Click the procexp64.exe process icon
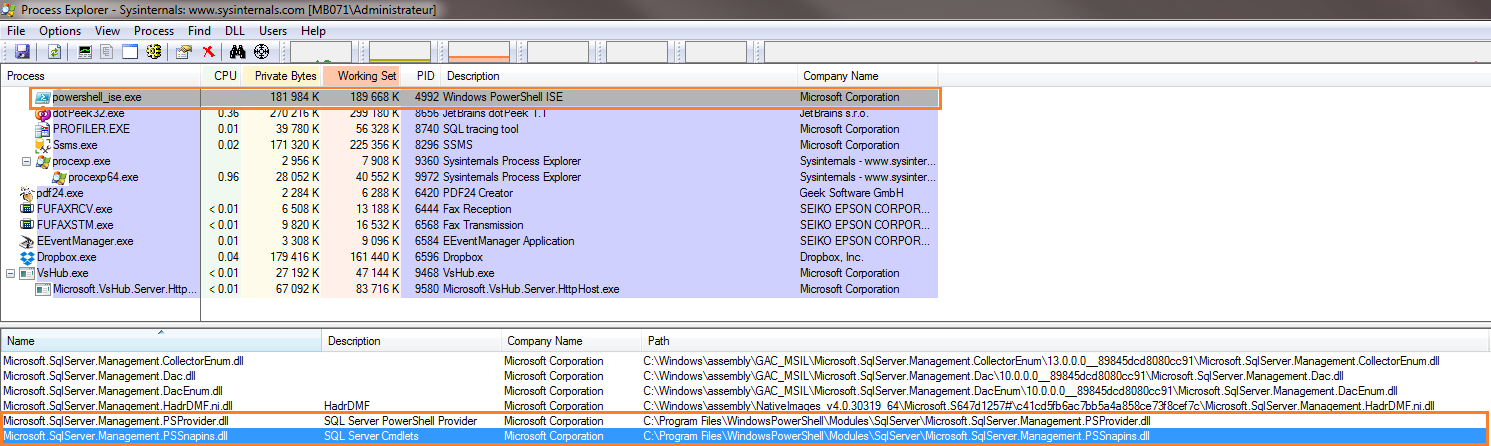The width and height of the screenshot is (1491, 446). (x=59, y=177)
